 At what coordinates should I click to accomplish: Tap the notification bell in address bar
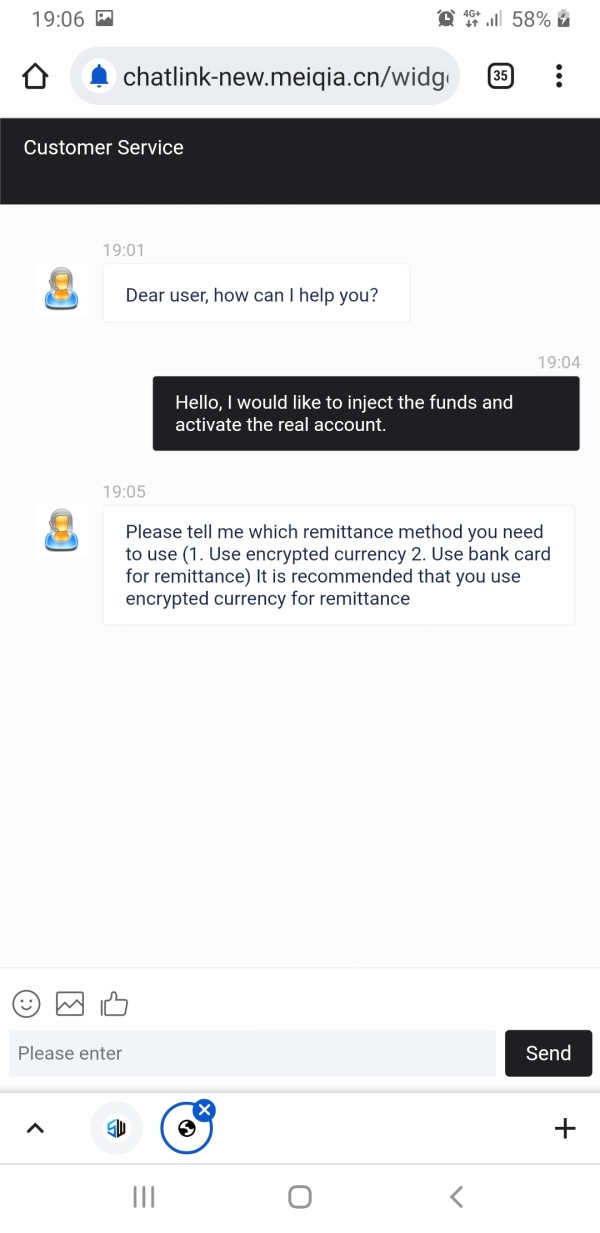click(98, 76)
